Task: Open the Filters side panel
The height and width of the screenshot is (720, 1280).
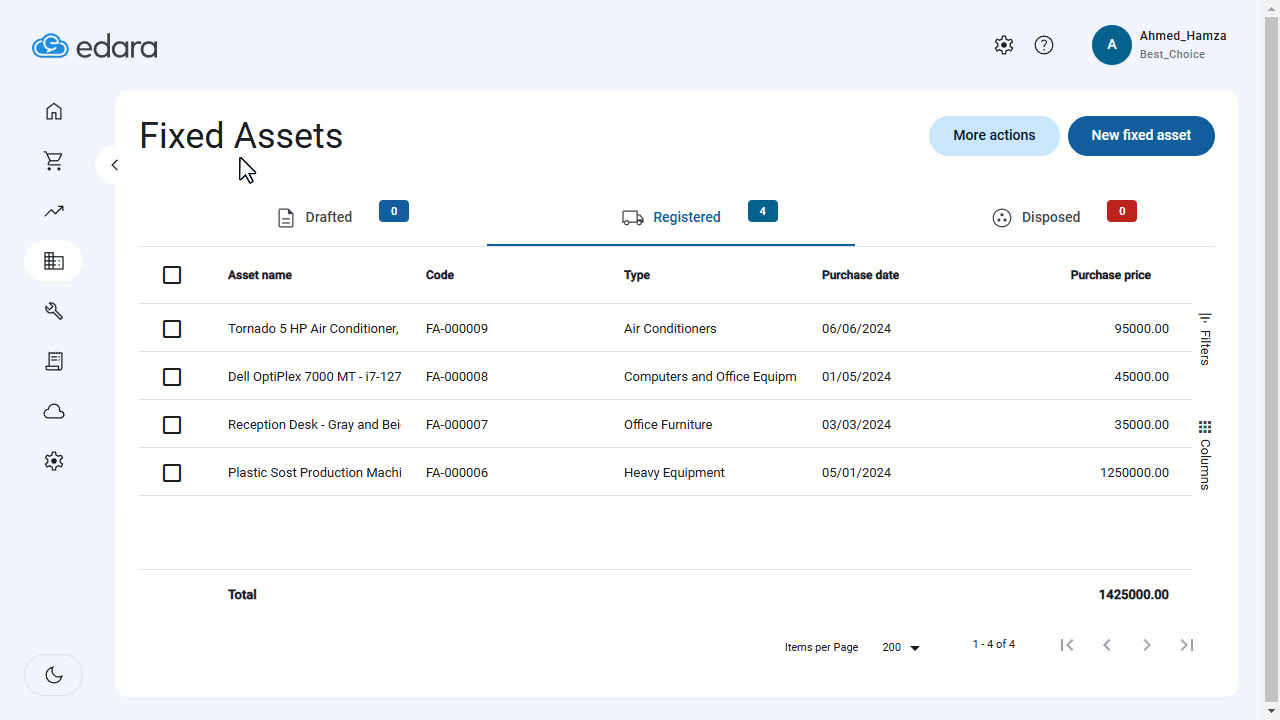Action: [1205, 339]
